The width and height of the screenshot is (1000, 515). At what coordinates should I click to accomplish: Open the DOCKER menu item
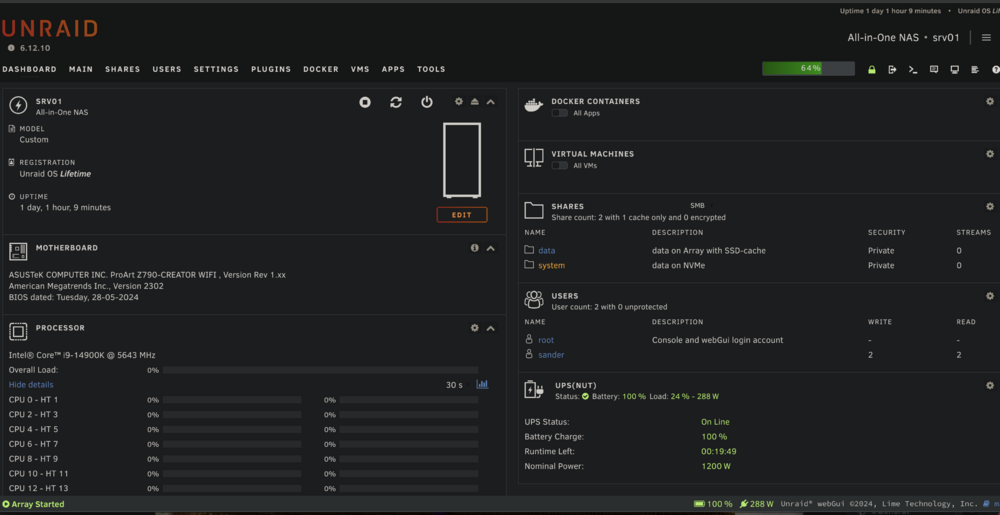pyautogui.click(x=321, y=69)
